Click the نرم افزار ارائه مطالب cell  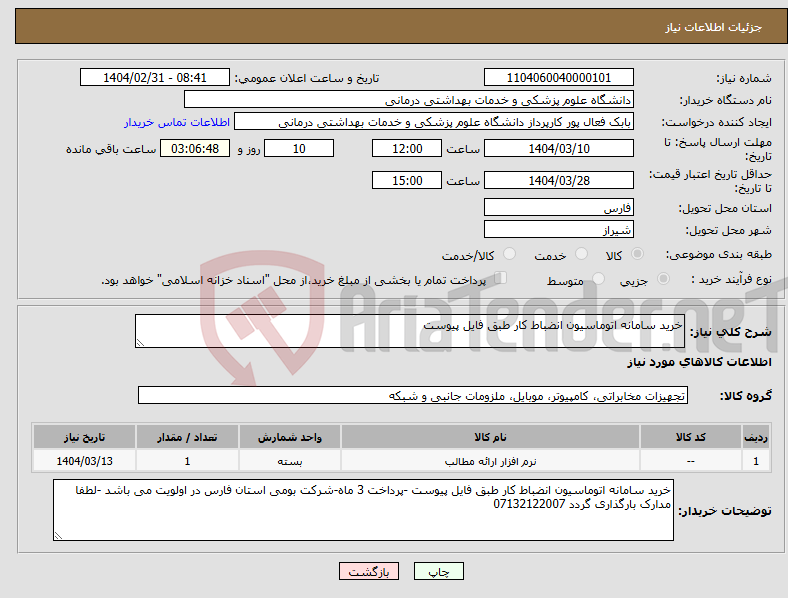pos(490,461)
